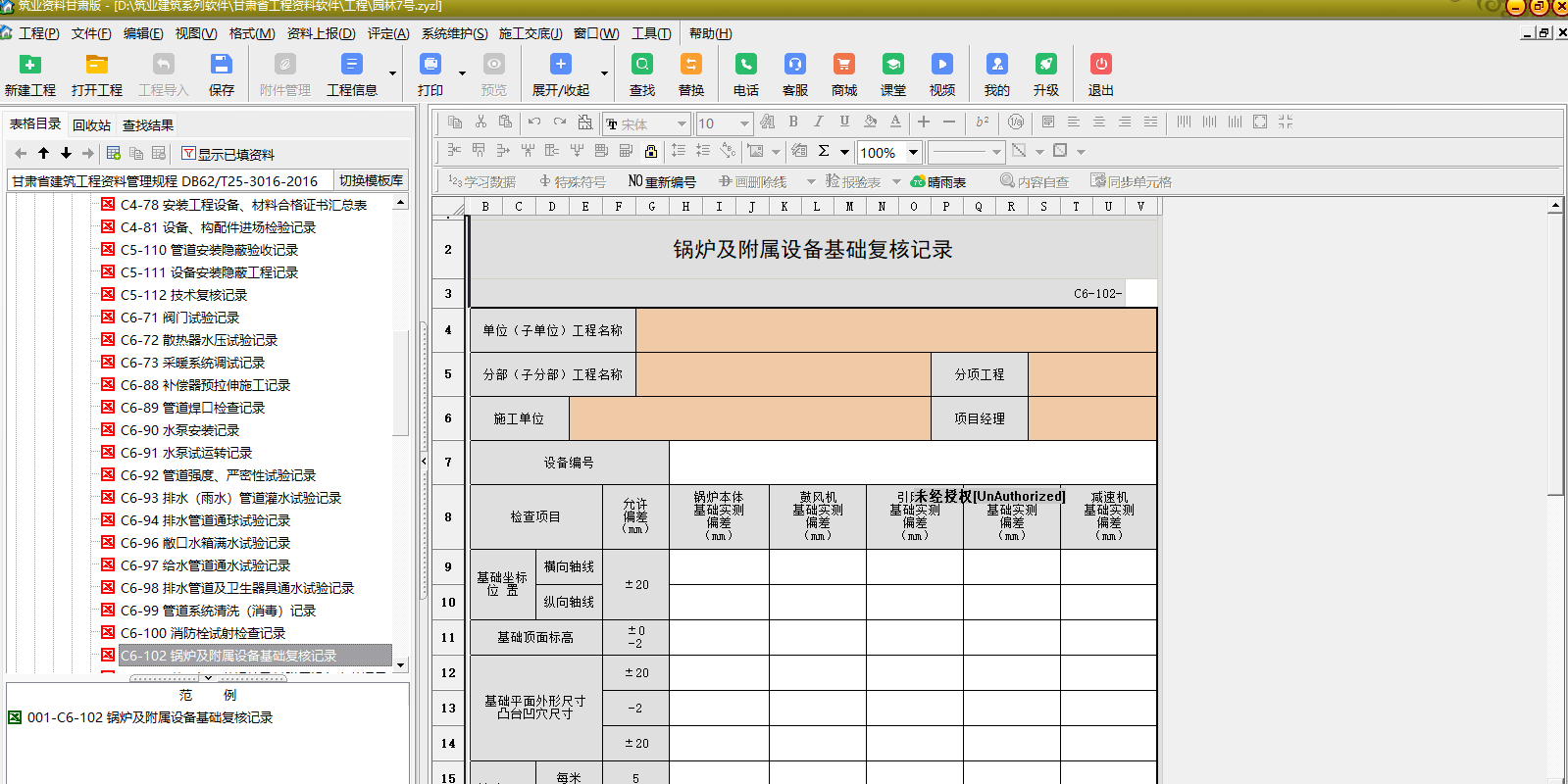Open the 展开/收起 dropdown arrow
The image size is (1568, 784).
(604, 73)
